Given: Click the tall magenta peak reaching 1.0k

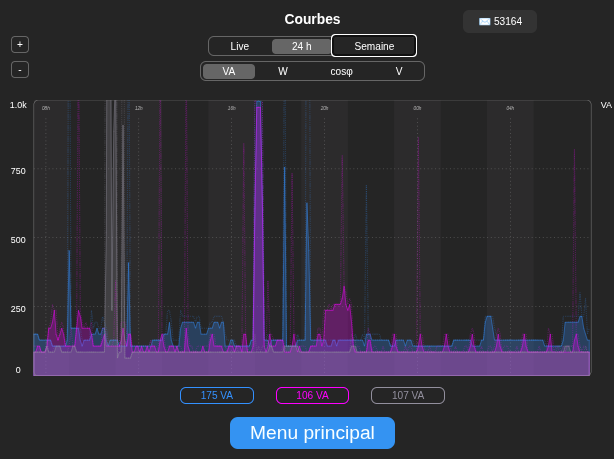Looking at the screenshot, I should tap(258, 227).
